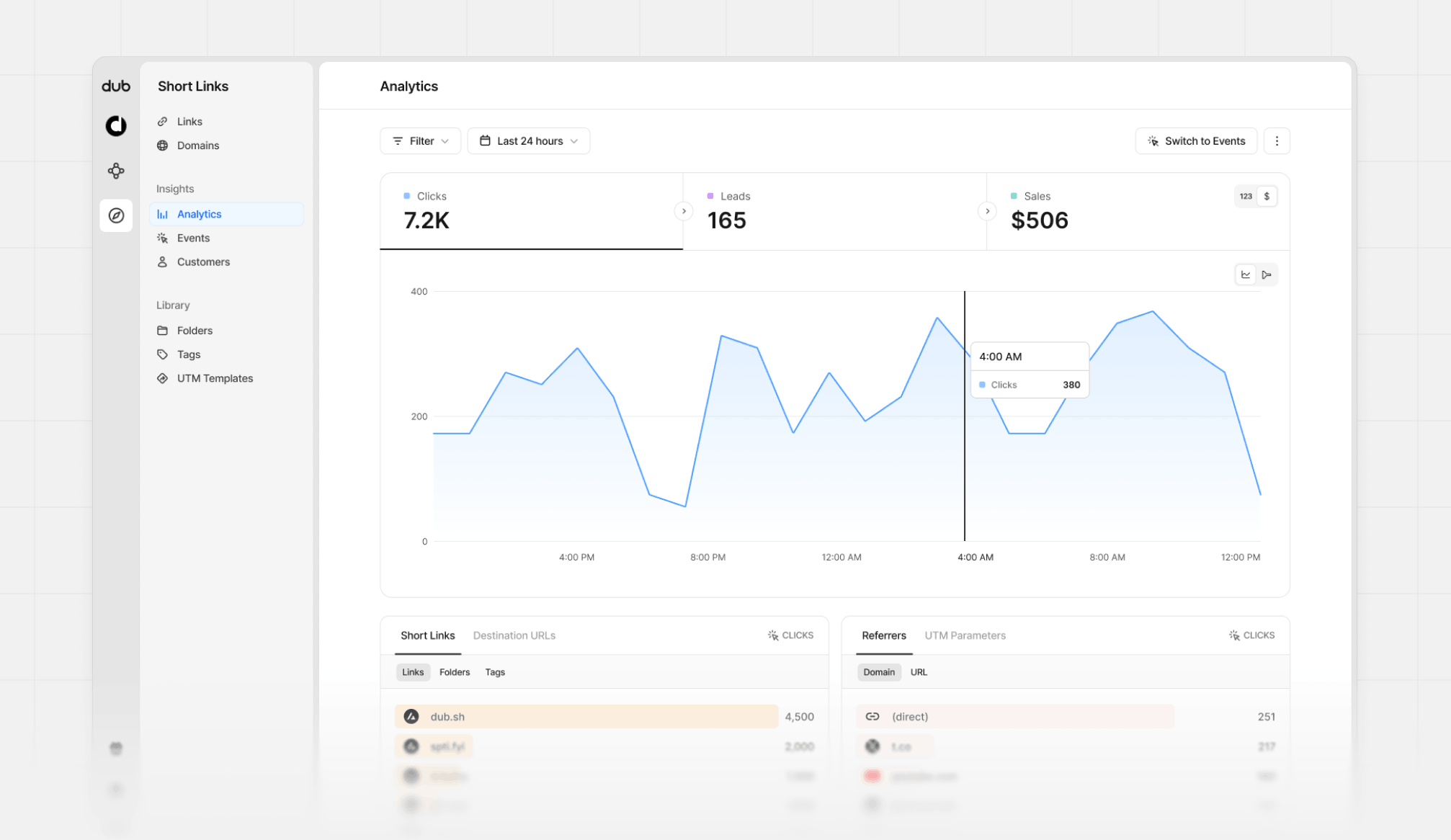Select the Folders sub-filter under Short Links
1451x840 pixels.
pos(455,672)
